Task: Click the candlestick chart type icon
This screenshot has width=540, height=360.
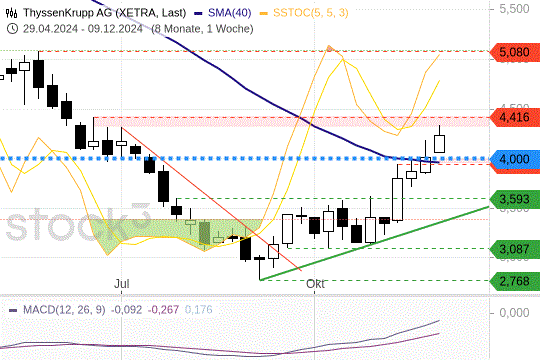Action: tap(11, 13)
